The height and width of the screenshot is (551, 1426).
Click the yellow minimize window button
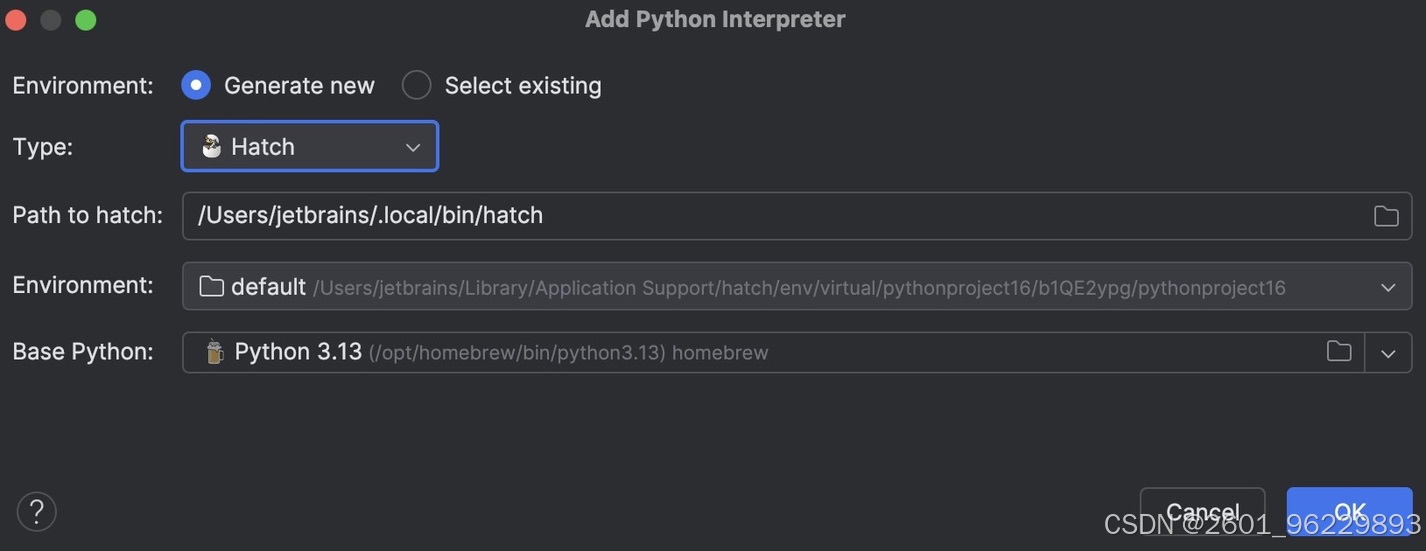point(50,20)
